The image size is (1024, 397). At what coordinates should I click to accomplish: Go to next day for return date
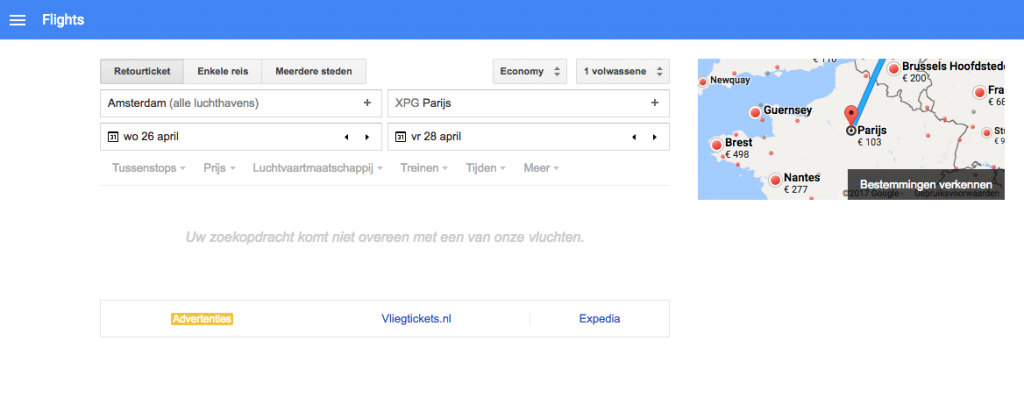click(x=654, y=137)
